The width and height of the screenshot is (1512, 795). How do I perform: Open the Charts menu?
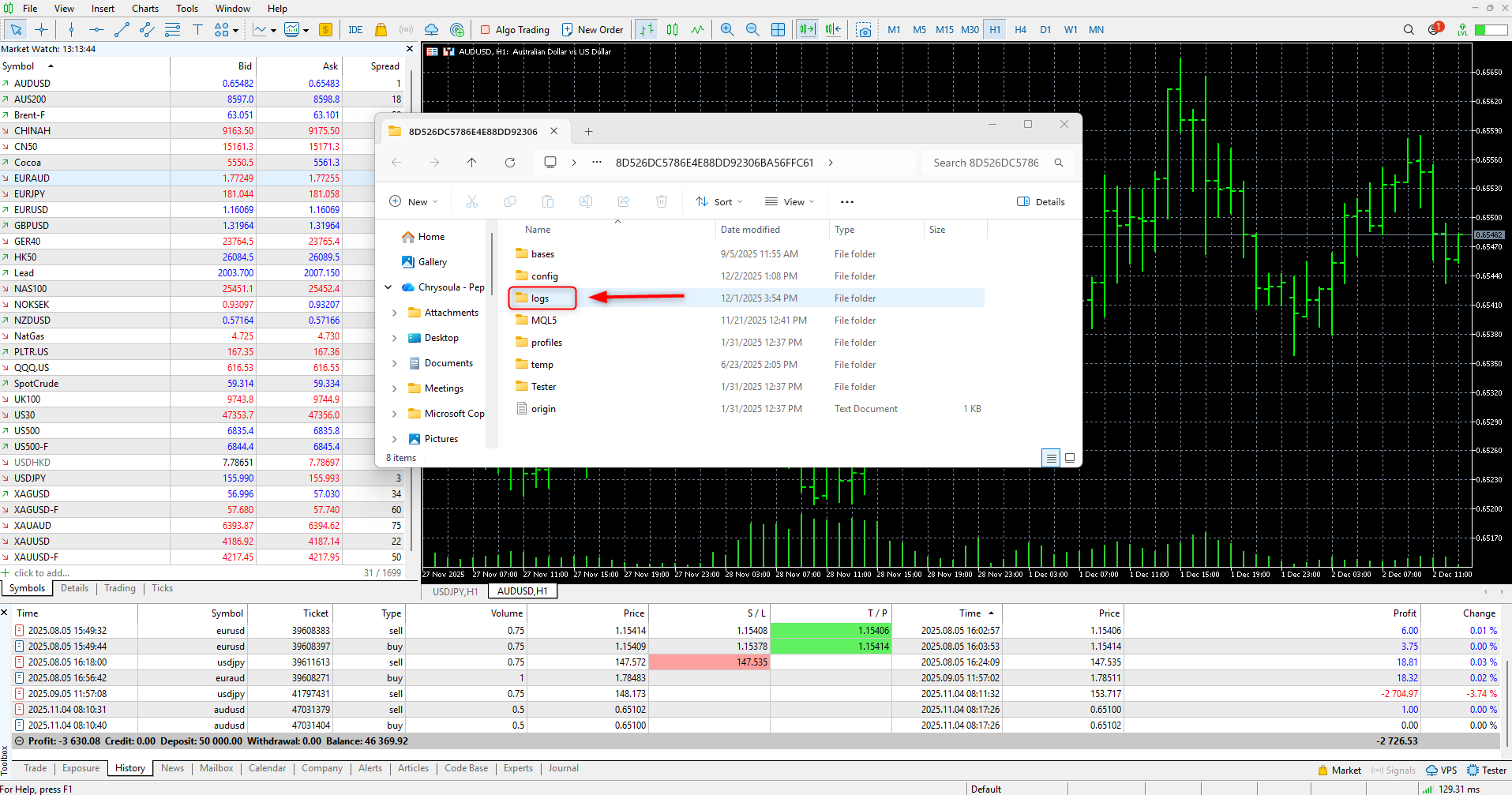[x=144, y=9]
